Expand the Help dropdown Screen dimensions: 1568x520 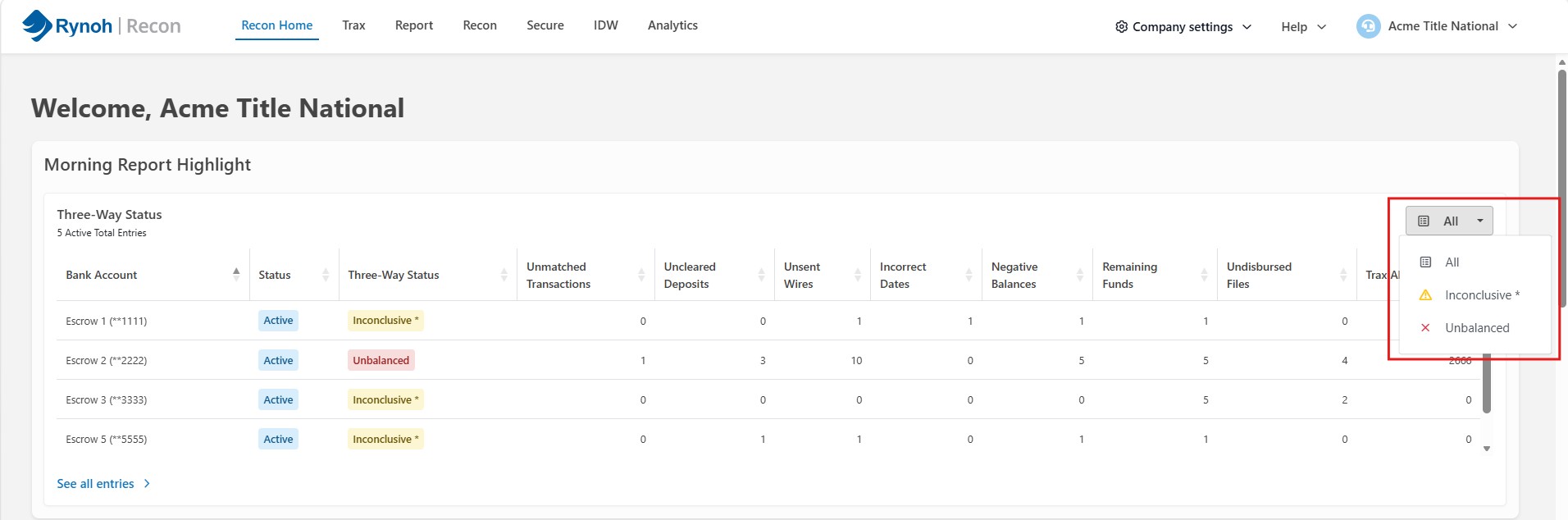(x=1303, y=26)
